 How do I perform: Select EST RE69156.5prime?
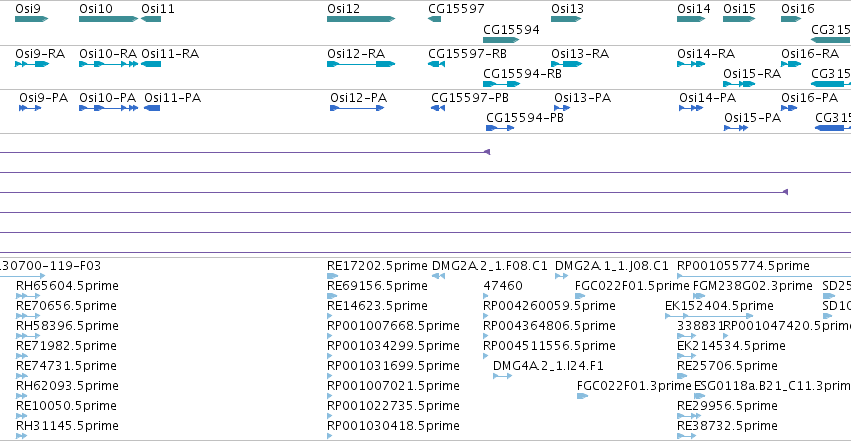[377, 285]
